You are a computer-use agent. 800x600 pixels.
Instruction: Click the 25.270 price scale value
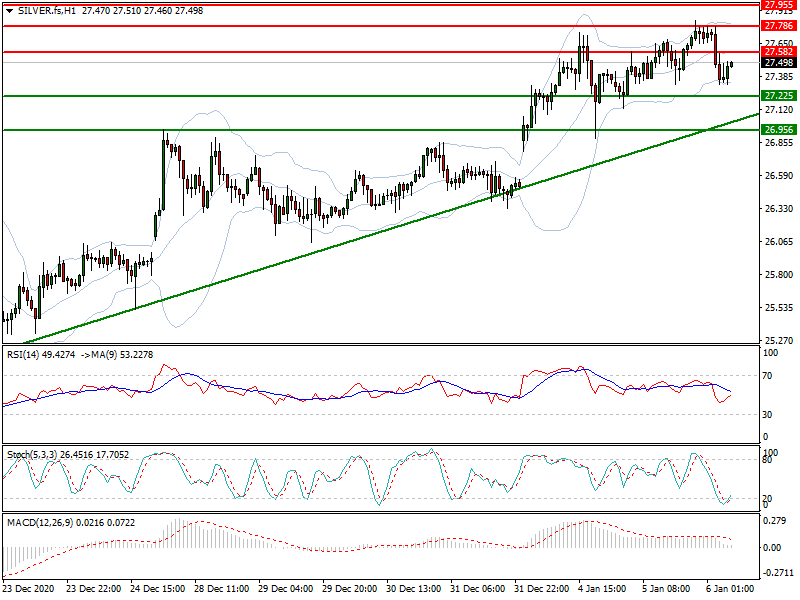[779, 340]
